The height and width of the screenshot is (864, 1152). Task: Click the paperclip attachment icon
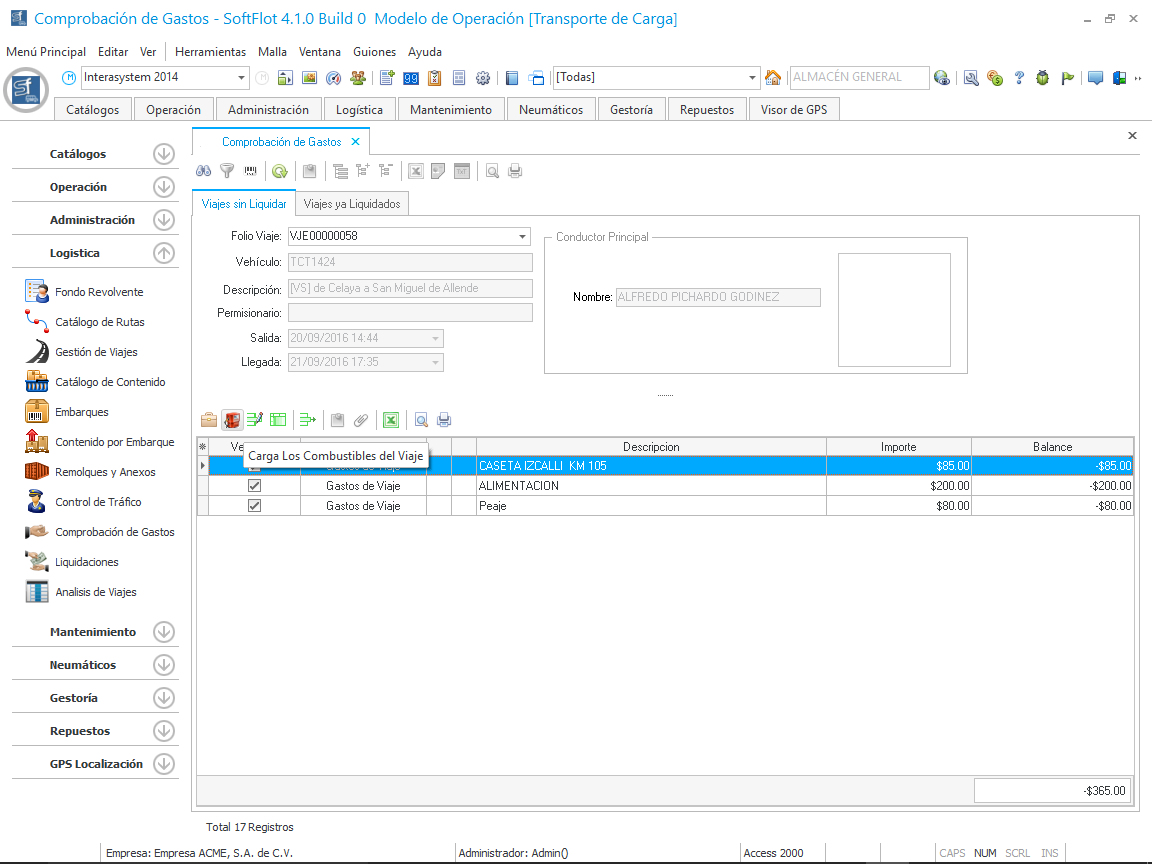361,420
